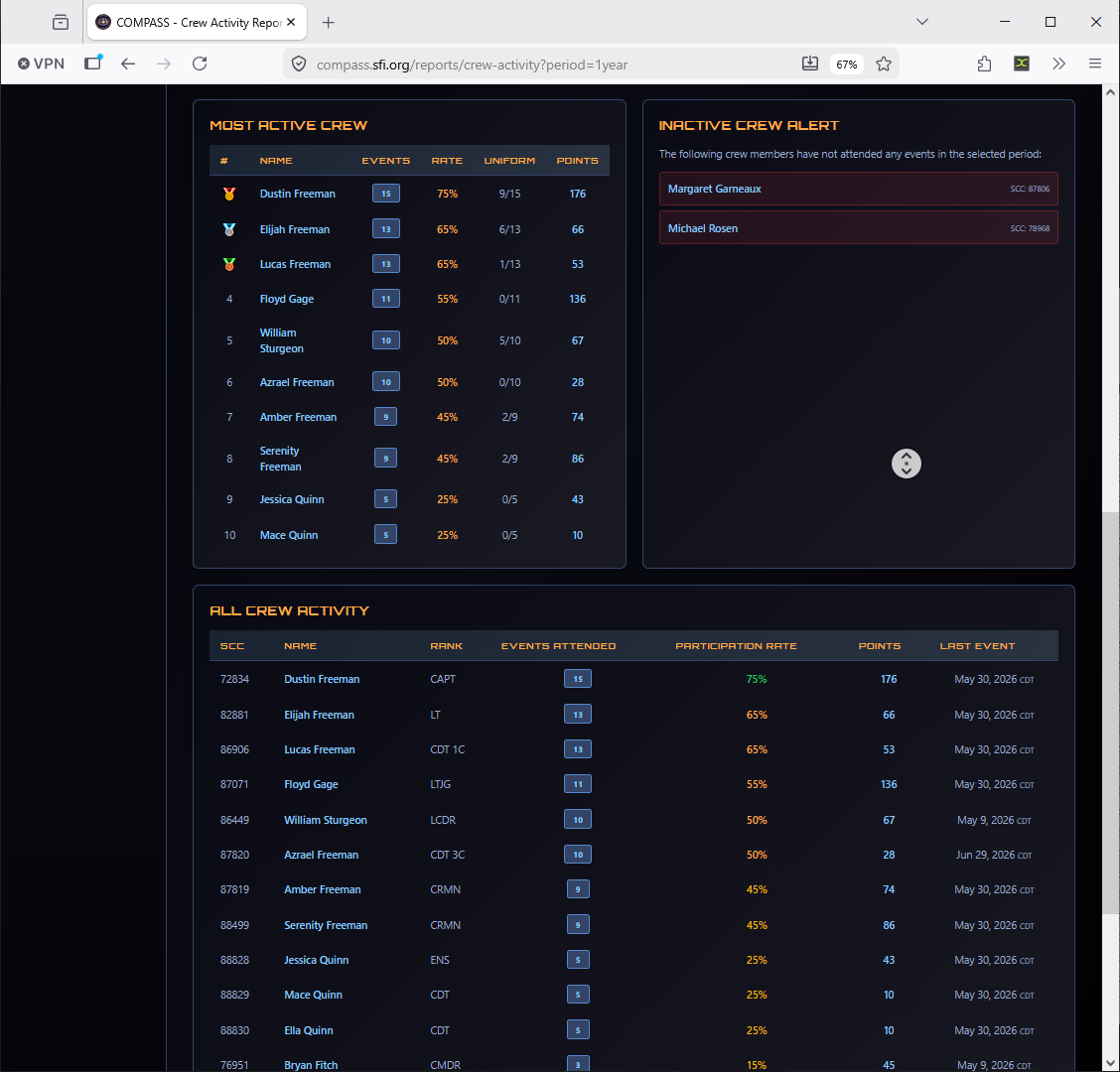Click Floyd Gage's 11 events badge in Most Active

click(385, 299)
